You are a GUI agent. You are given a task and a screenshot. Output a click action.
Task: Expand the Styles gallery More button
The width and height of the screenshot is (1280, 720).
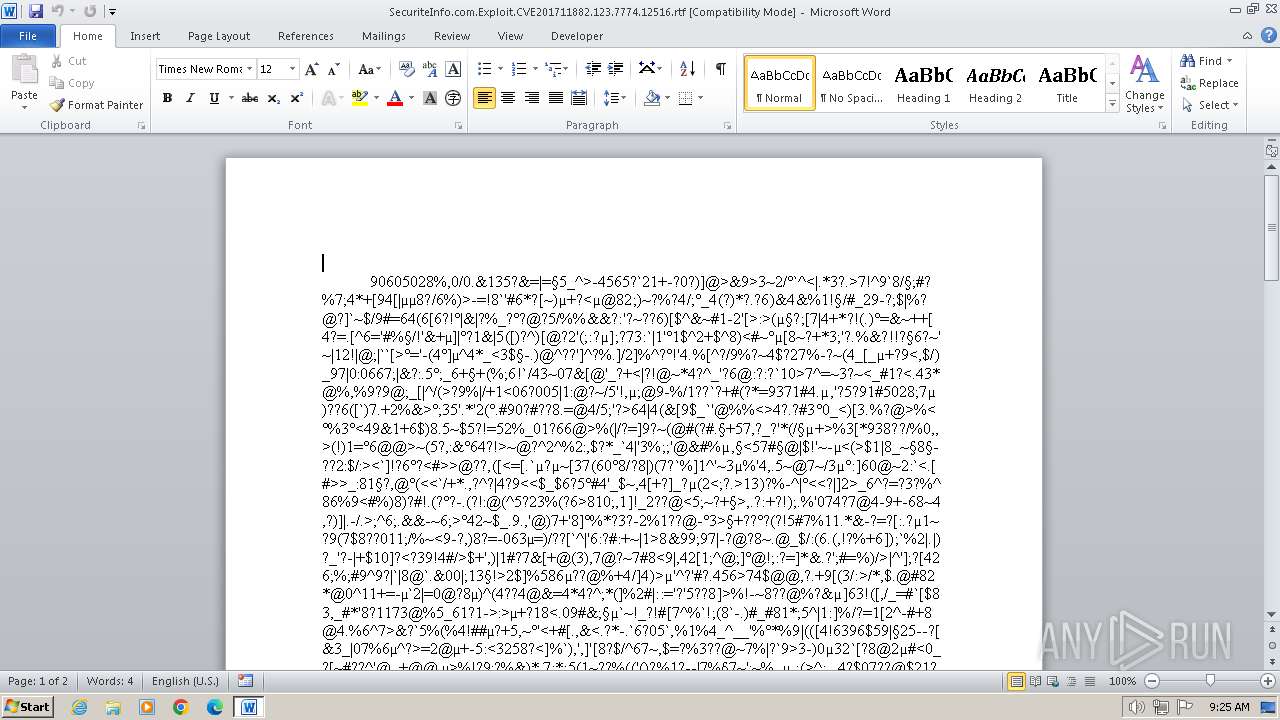(x=1112, y=104)
